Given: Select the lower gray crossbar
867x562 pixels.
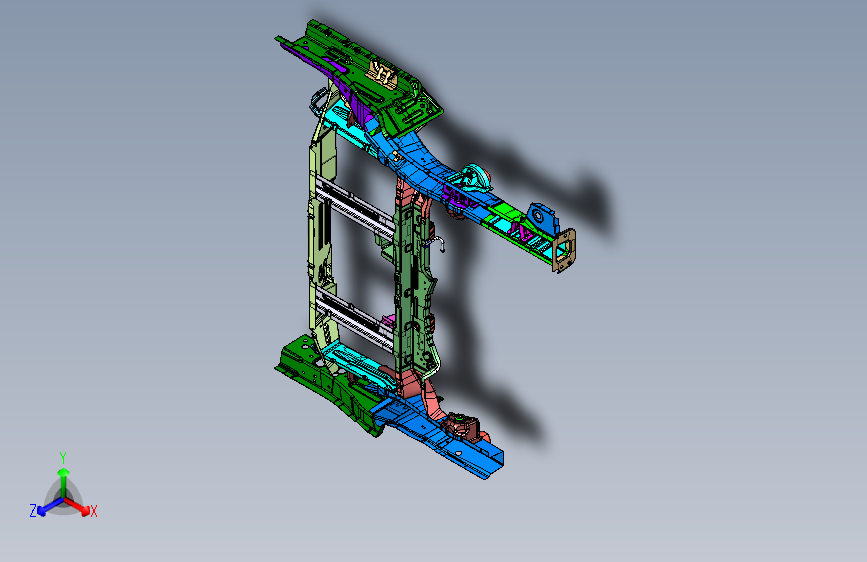Looking at the screenshot, I should 355,318.
